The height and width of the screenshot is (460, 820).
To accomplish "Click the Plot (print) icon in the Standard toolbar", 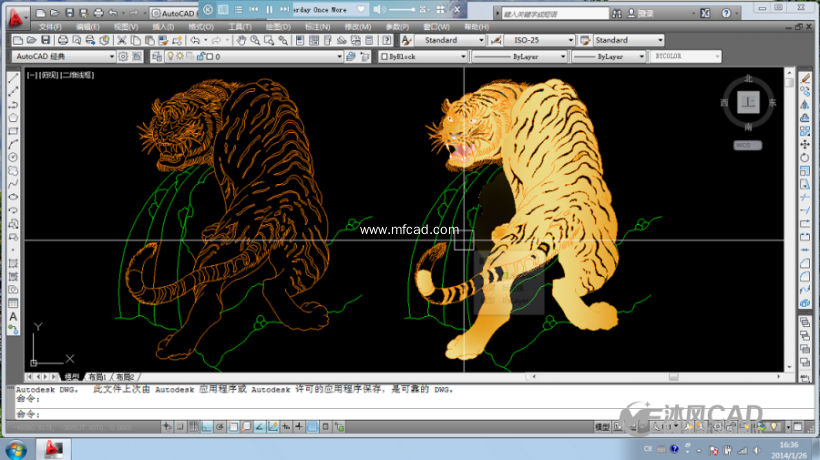I will [x=63, y=40].
